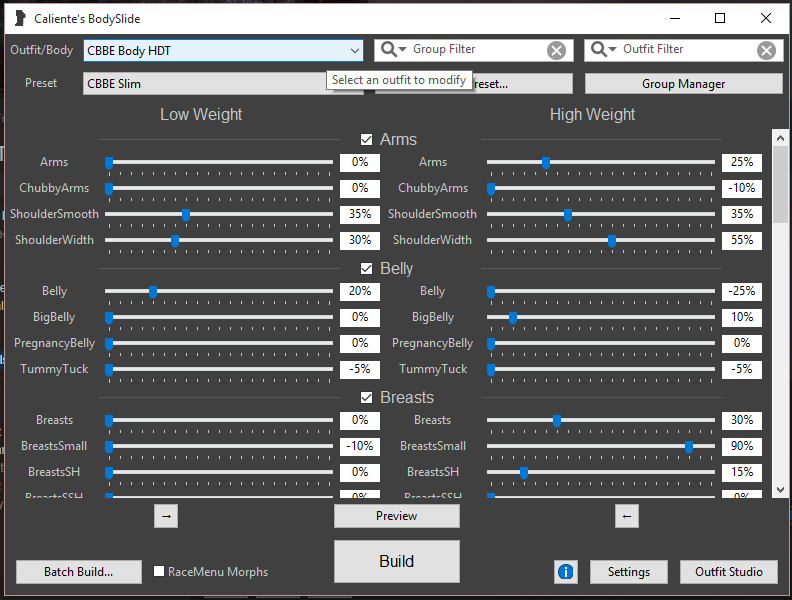The width and height of the screenshot is (792, 600).
Task: Click the Preview button
Action: (x=397, y=516)
